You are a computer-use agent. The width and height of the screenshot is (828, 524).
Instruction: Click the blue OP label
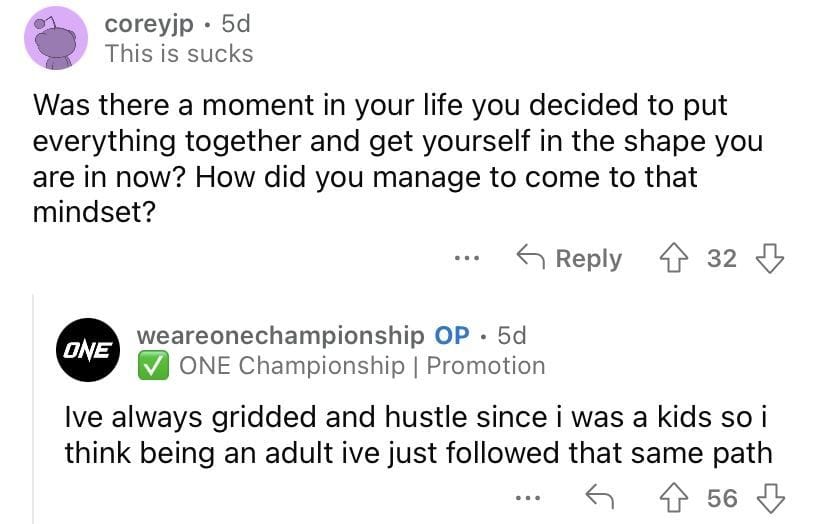(453, 334)
